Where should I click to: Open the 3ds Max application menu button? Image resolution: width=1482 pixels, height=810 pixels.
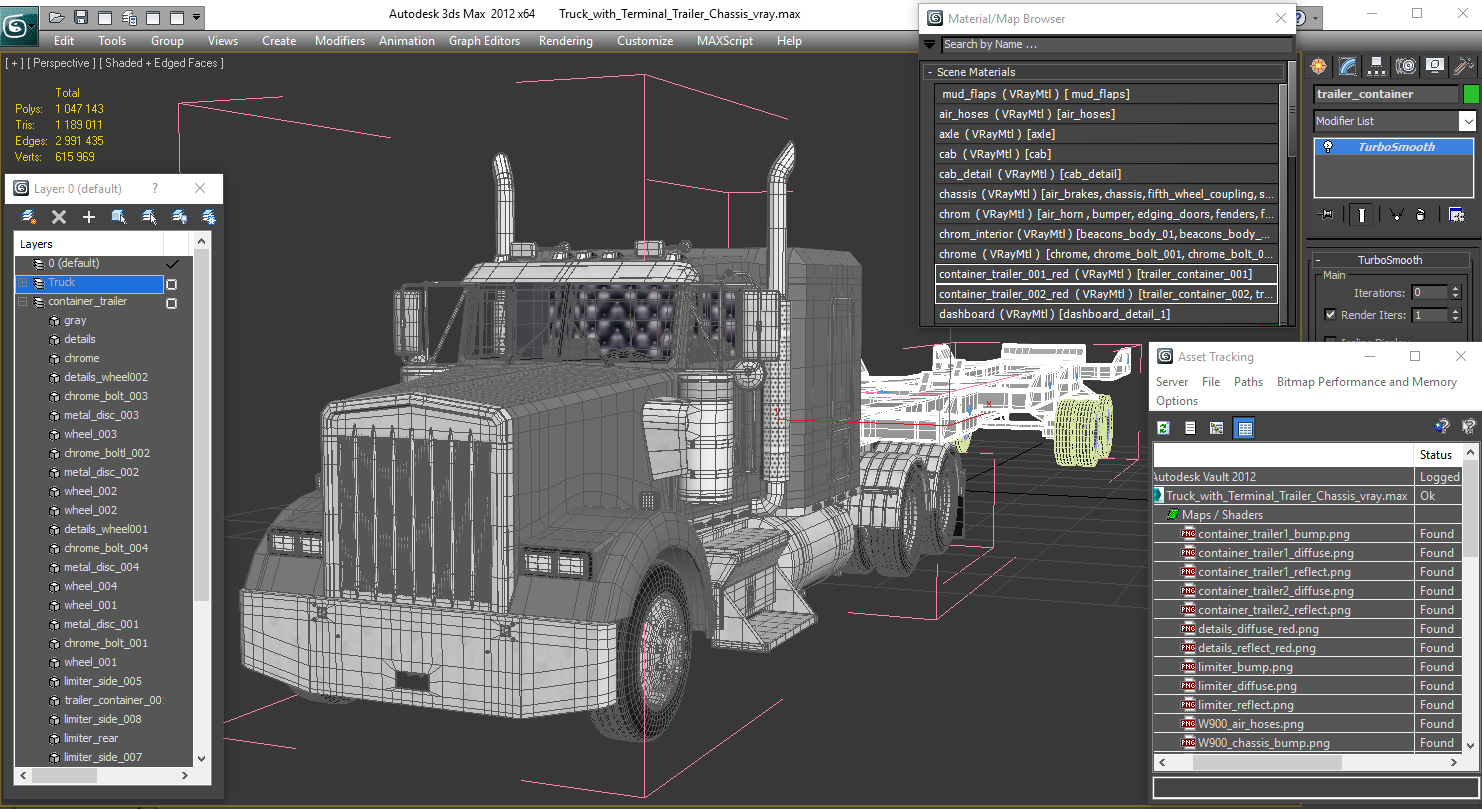pyautogui.click(x=18, y=25)
